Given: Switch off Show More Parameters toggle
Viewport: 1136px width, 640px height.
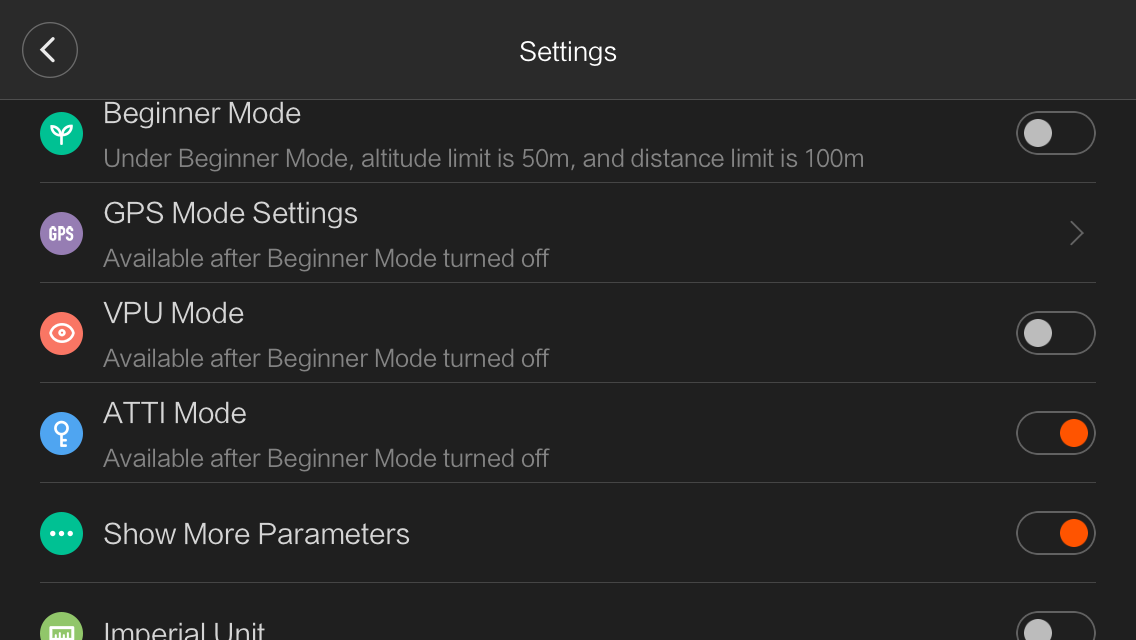Looking at the screenshot, I should 1056,533.
